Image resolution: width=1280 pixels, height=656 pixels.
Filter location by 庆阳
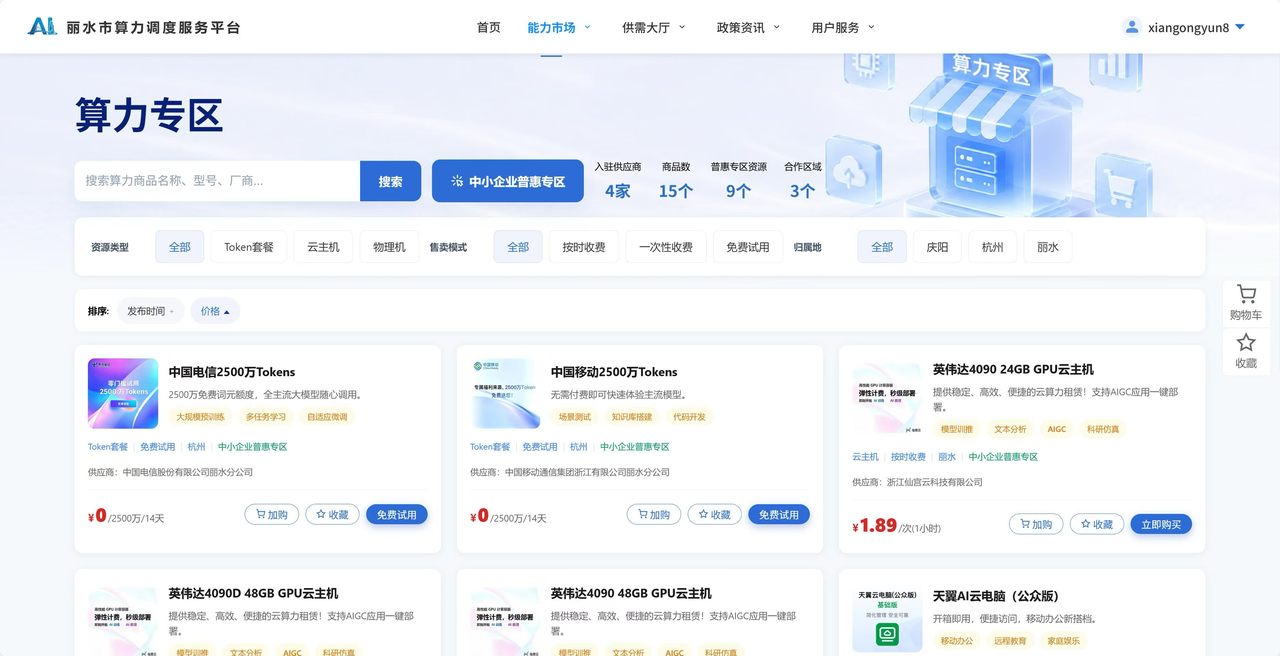[x=938, y=247]
